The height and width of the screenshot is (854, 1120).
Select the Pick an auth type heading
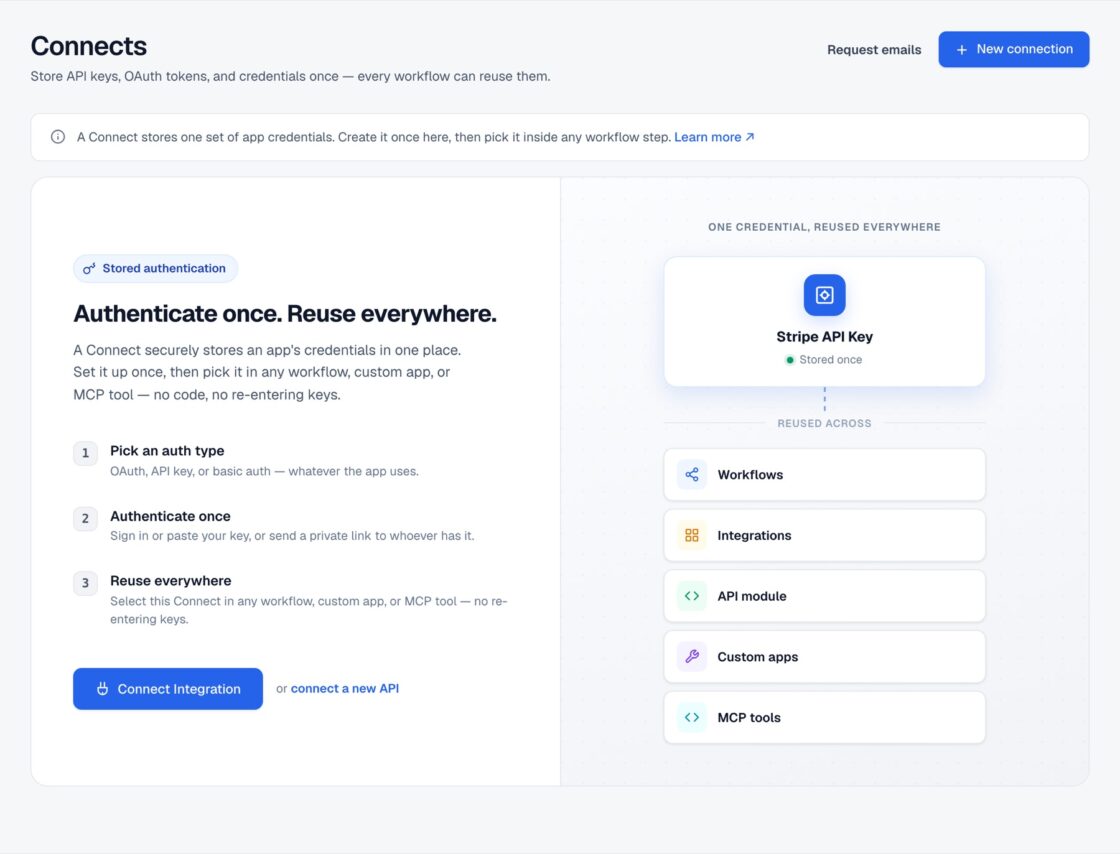(x=167, y=451)
